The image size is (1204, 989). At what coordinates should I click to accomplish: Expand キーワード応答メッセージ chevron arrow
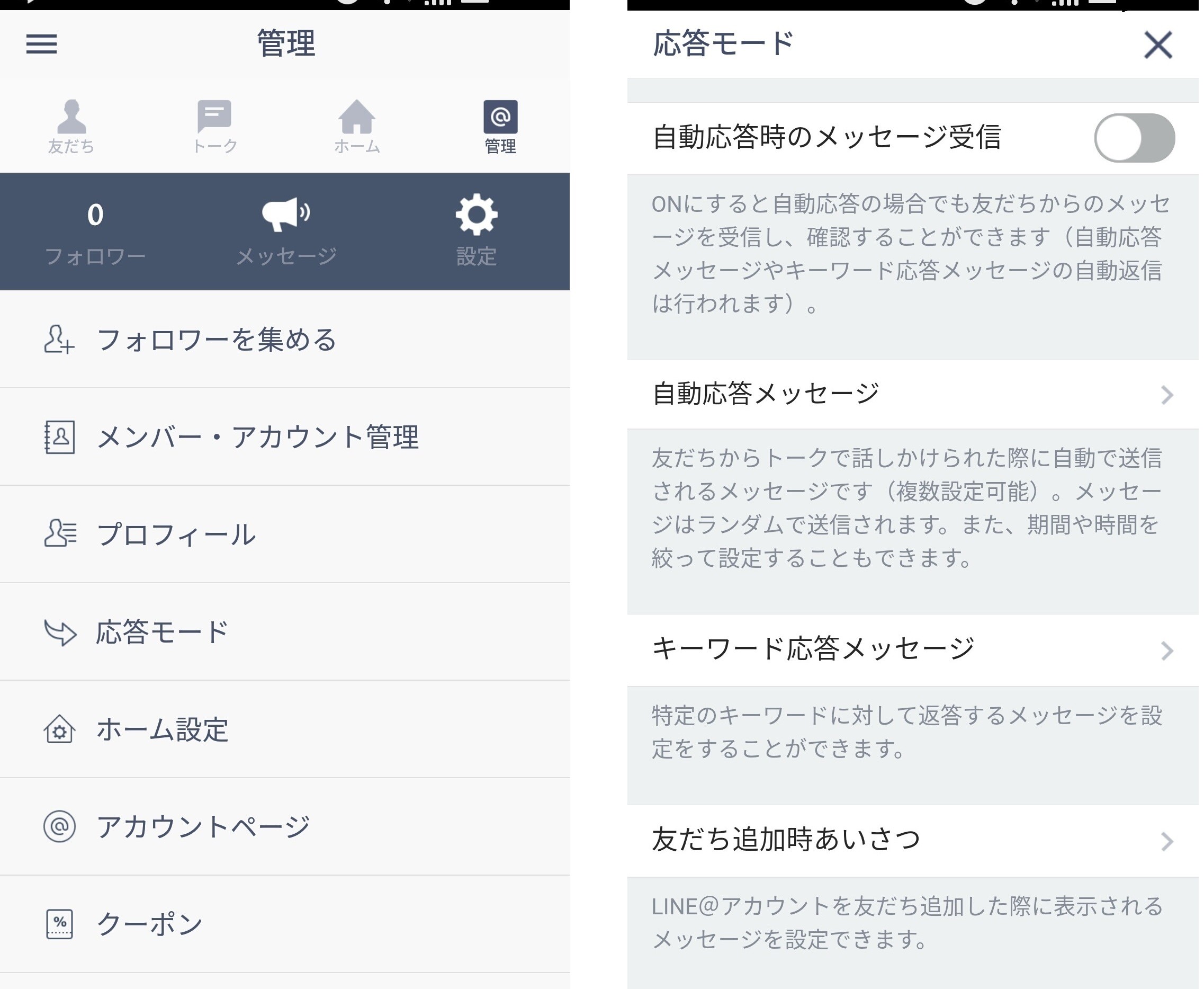(x=1166, y=650)
